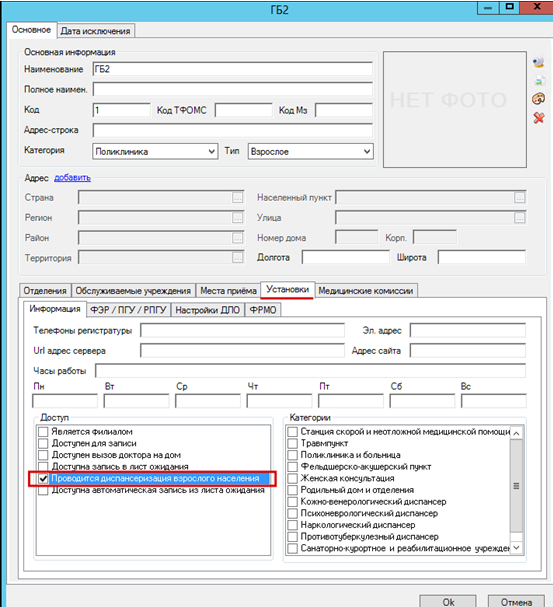The width and height of the screenshot is (553, 607).
Task: Click the Широта input field
Action: click(482, 257)
